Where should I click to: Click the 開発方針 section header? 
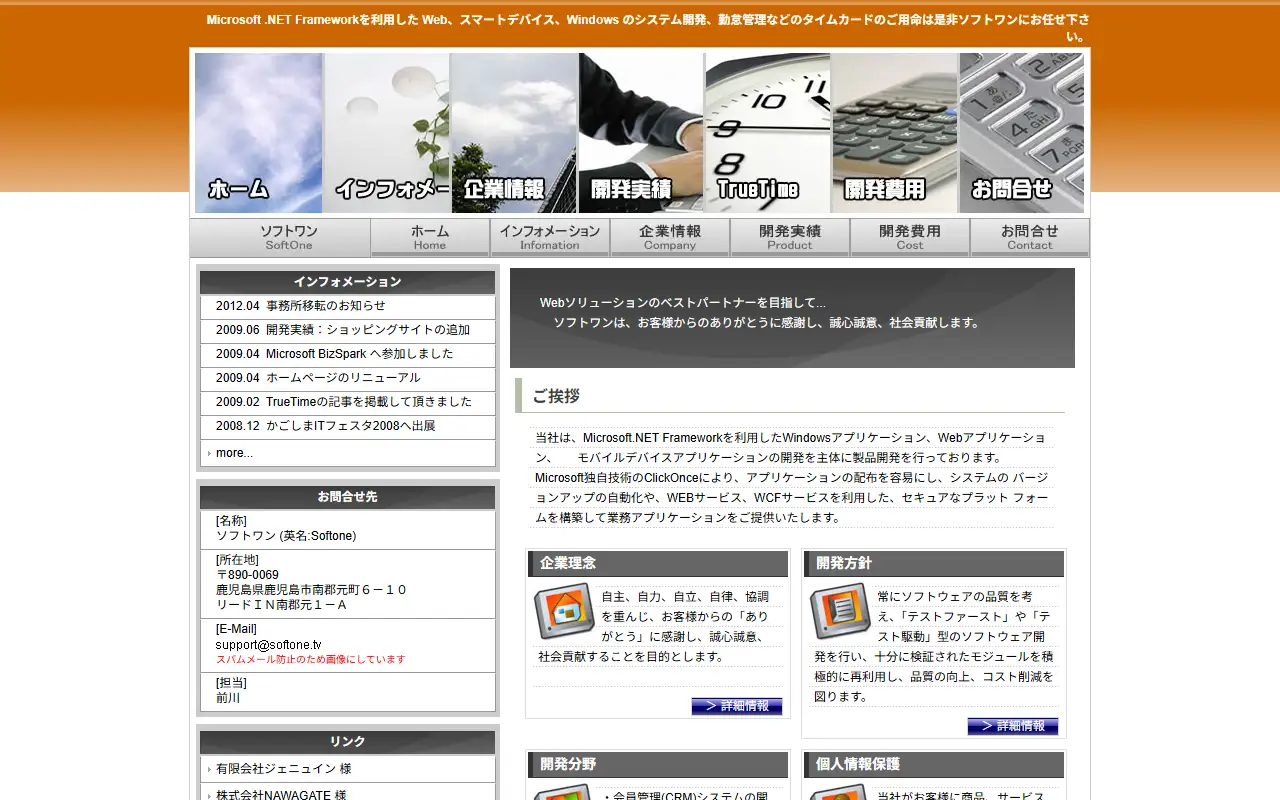tap(934, 564)
